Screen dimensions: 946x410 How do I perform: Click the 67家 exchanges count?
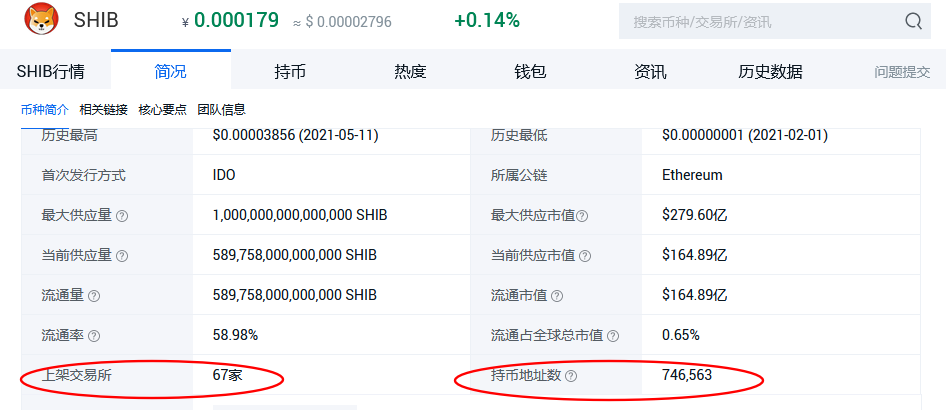tap(227, 375)
